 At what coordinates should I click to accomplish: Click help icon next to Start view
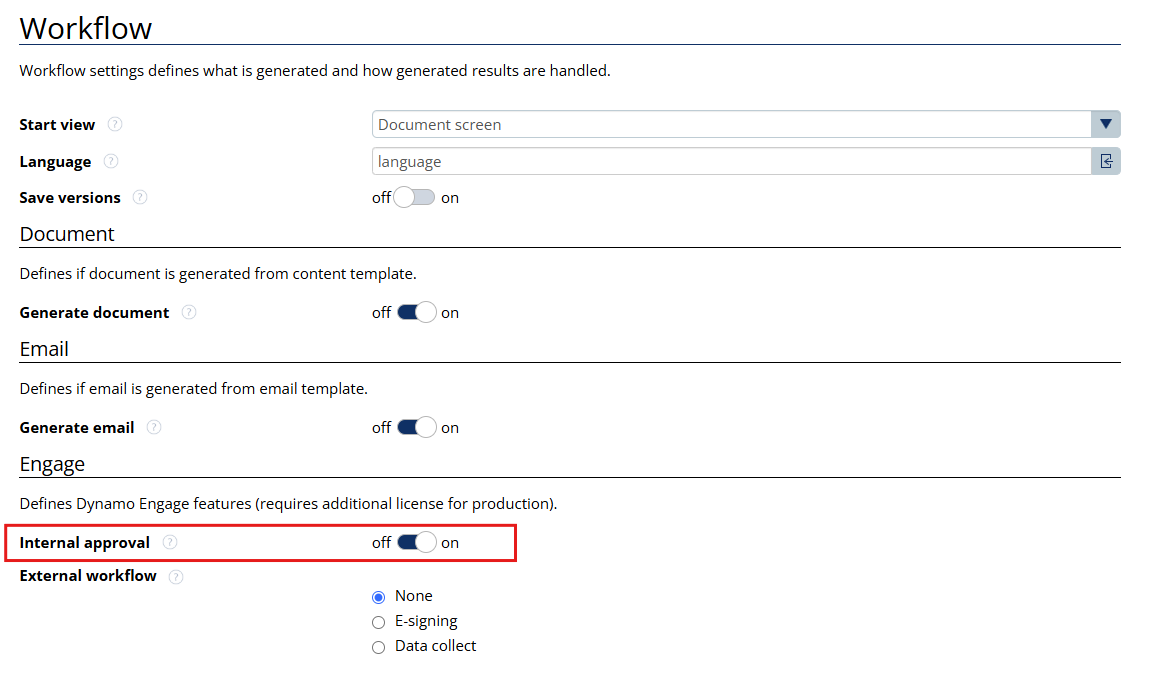click(x=115, y=125)
